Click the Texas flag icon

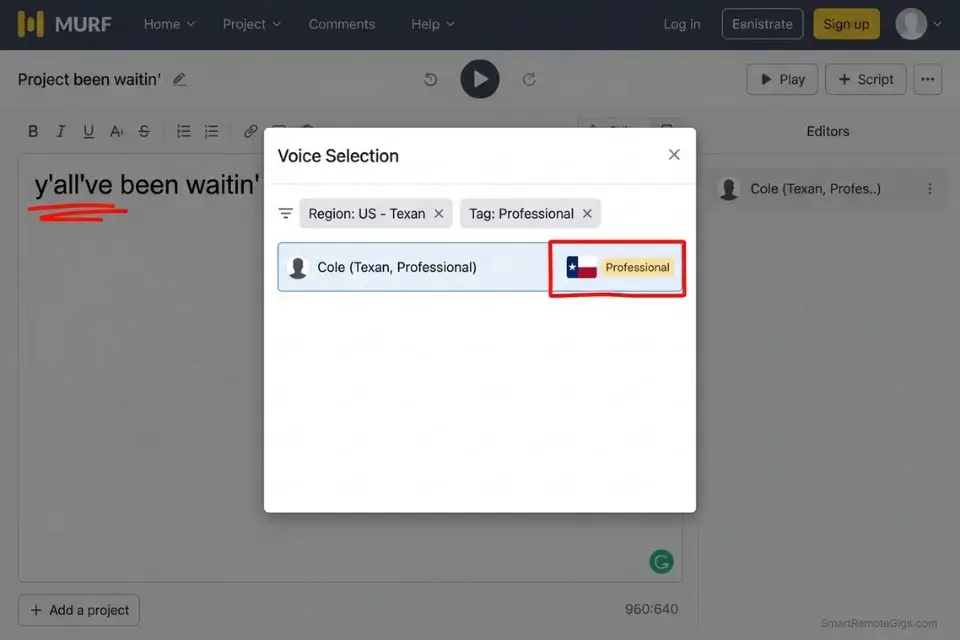point(581,267)
